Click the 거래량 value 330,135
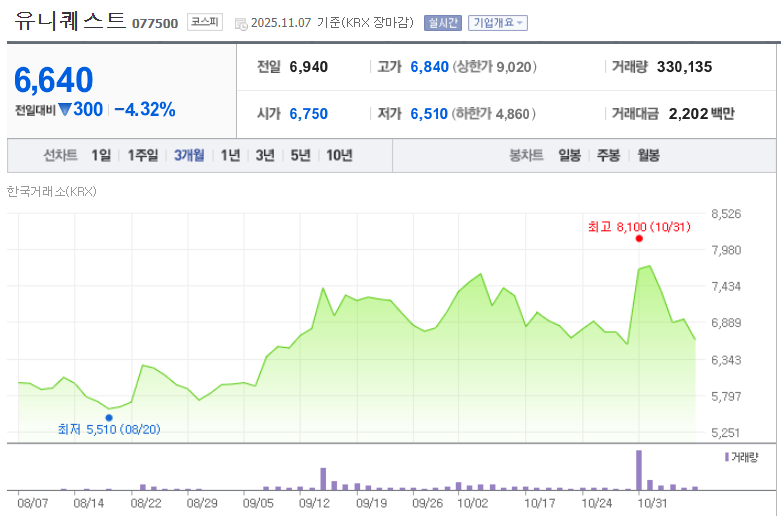 684,67
